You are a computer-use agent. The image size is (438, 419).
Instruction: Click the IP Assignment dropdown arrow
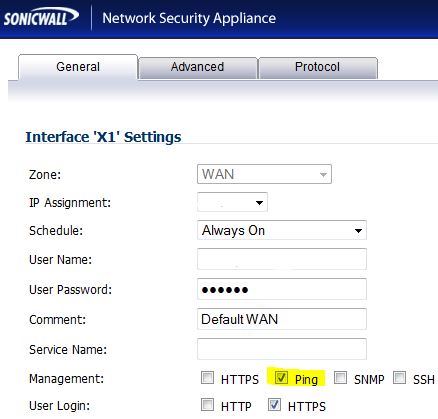tap(259, 202)
